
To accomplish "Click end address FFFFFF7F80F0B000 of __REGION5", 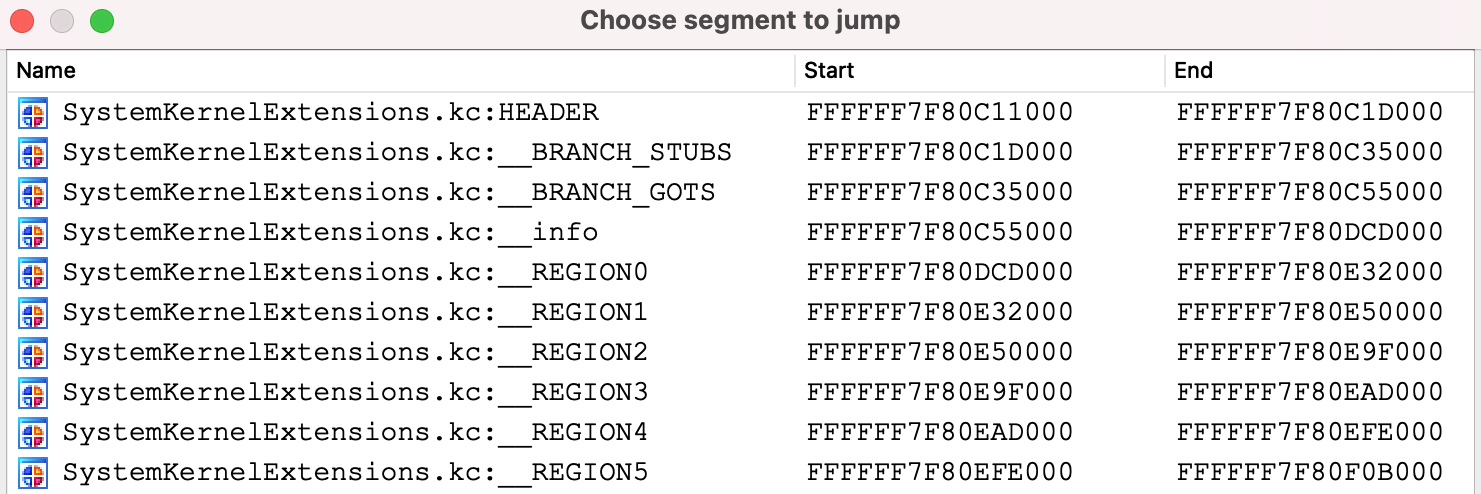I will point(1310,472).
